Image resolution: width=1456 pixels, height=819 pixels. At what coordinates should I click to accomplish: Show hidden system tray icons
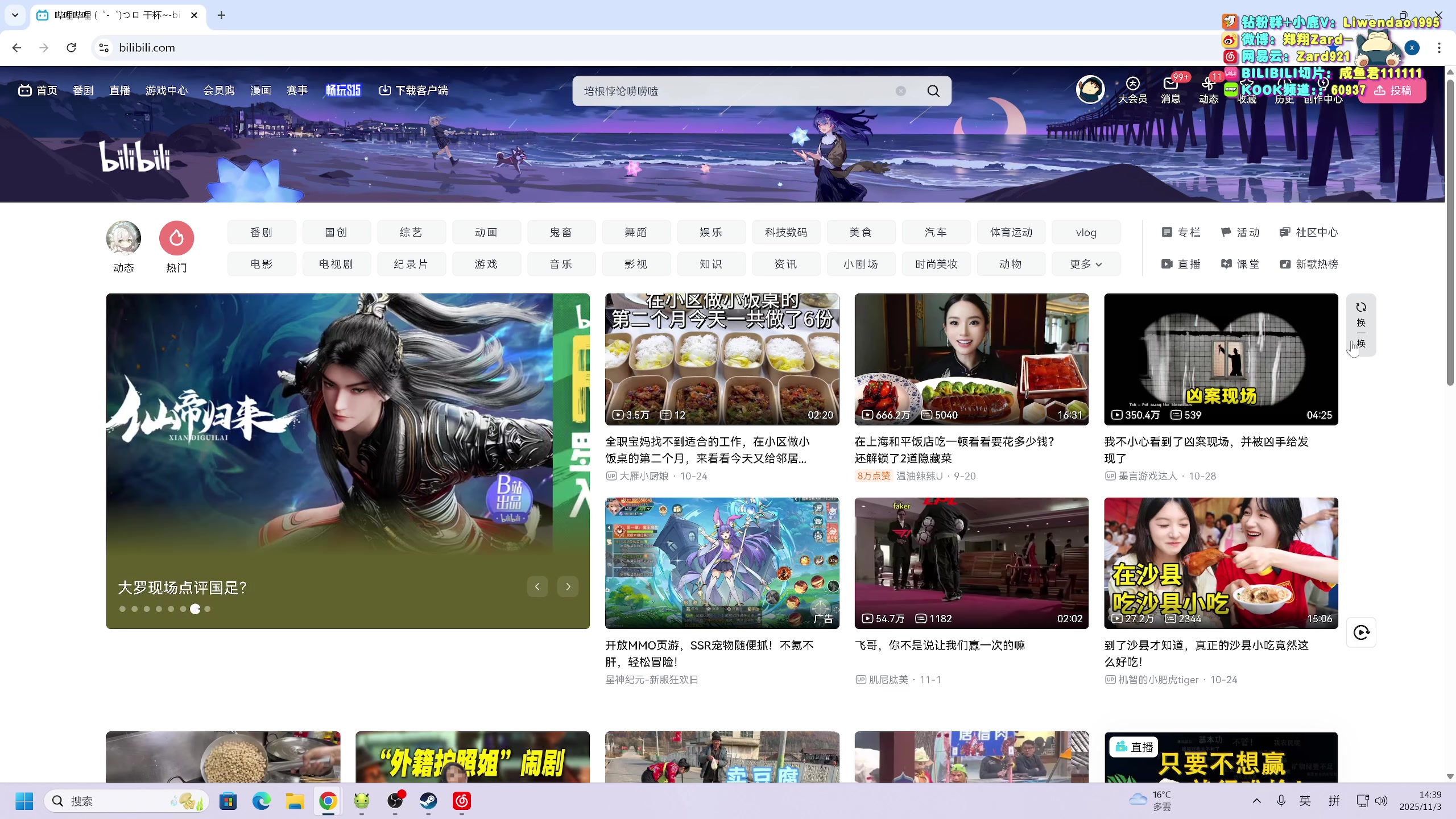[1257, 801]
